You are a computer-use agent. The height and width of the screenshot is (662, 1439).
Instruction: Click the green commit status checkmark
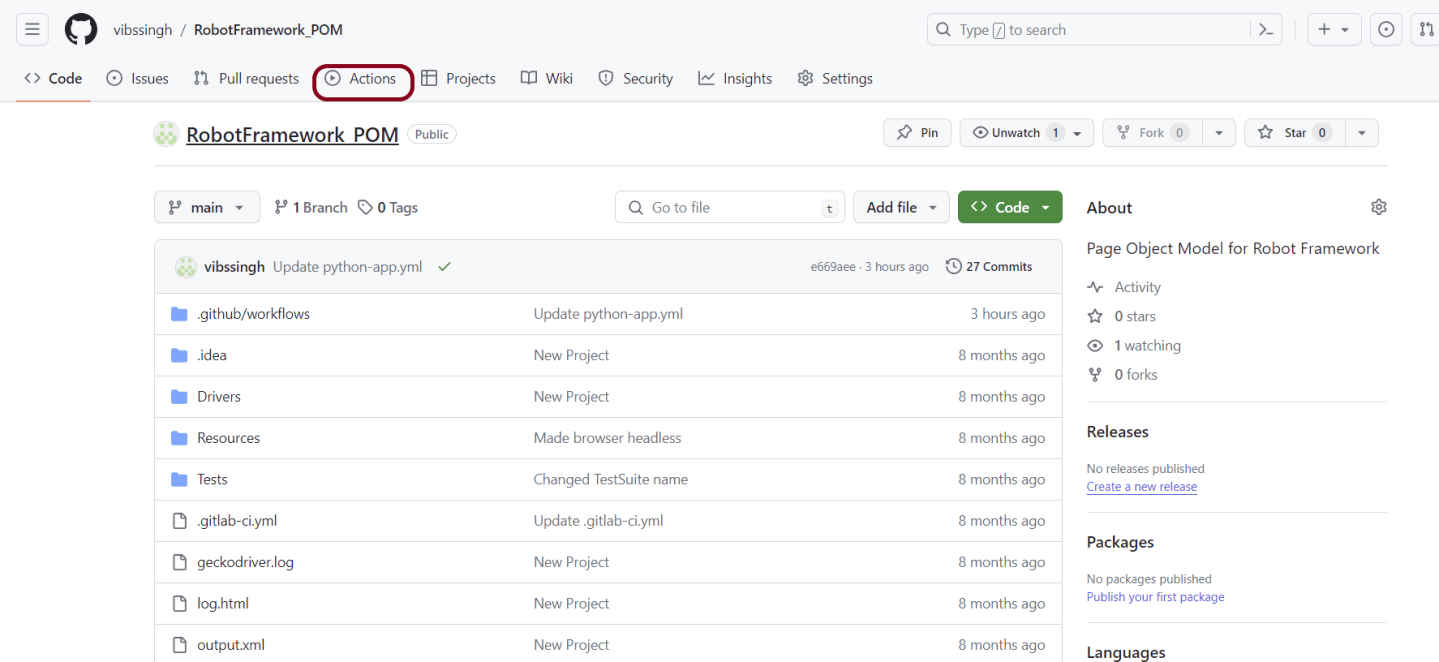[x=444, y=266]
